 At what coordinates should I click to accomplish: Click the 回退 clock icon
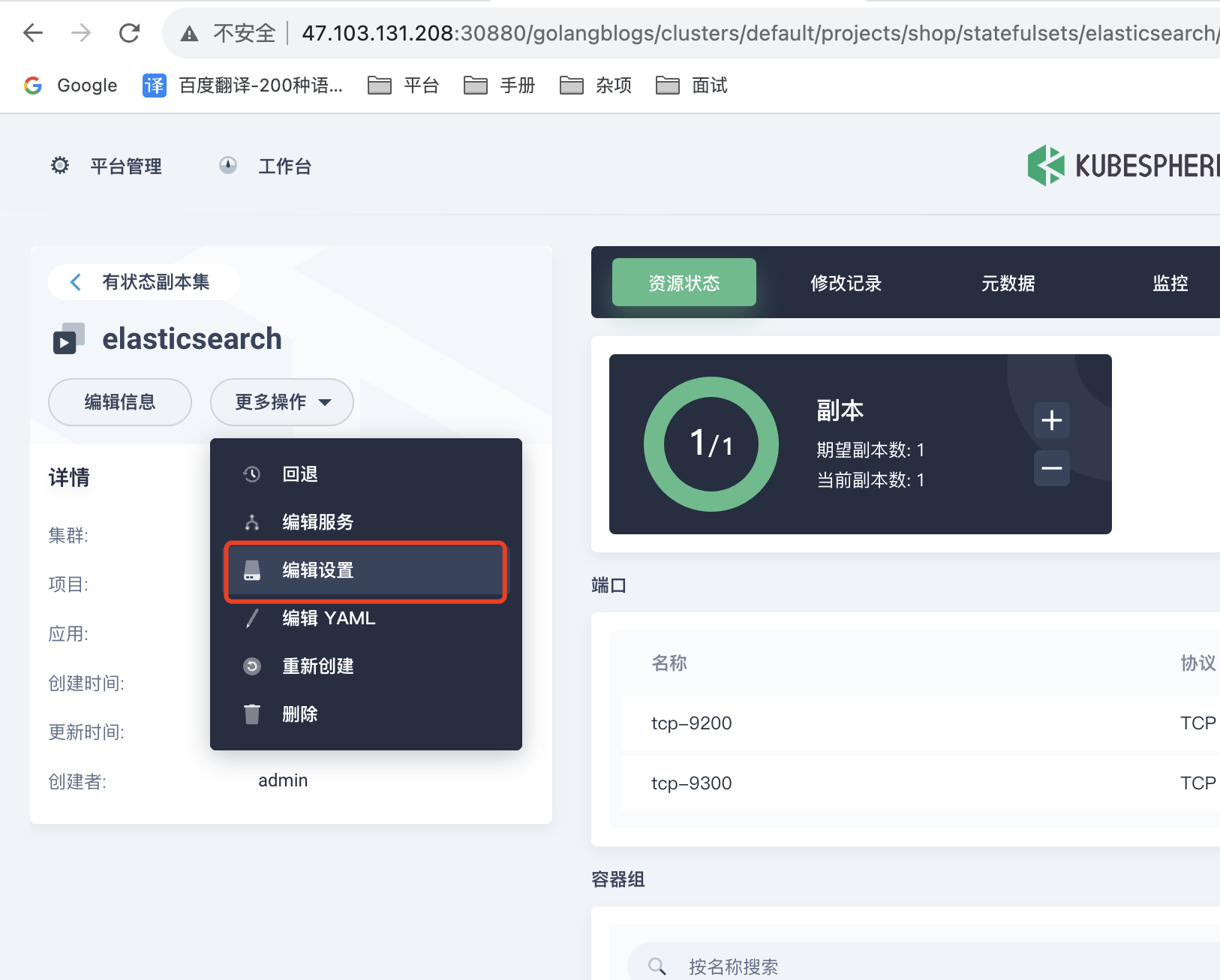pyautogui.click(x=252, y=474)
